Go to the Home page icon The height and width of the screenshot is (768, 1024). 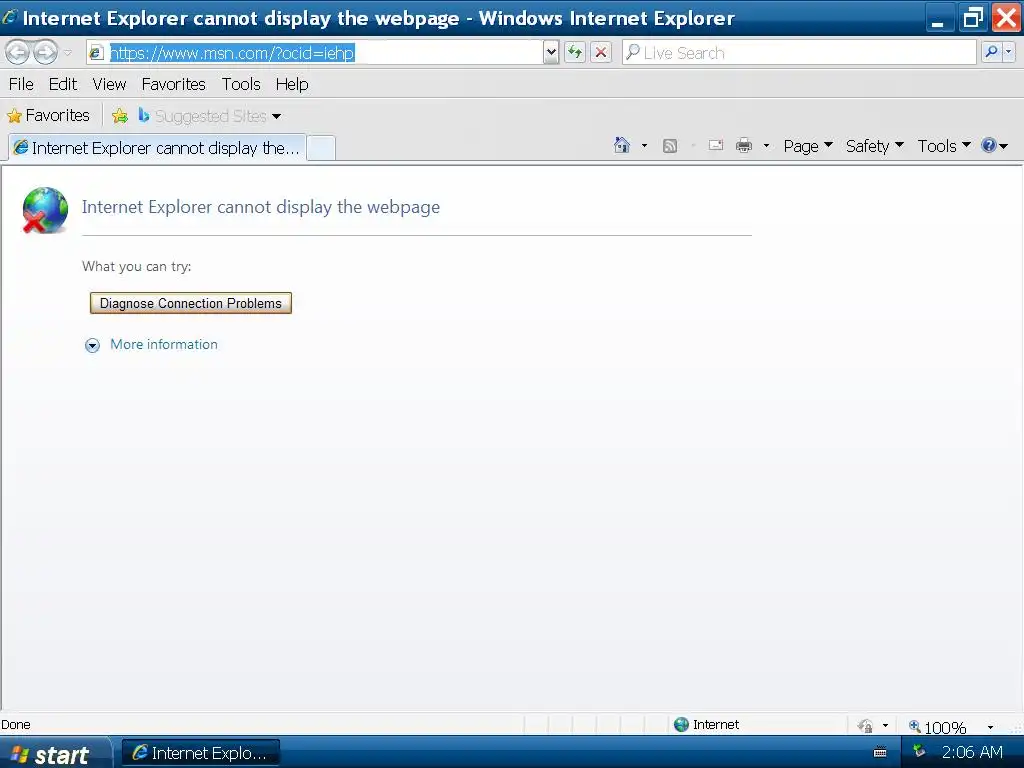[x=622, y=146]
